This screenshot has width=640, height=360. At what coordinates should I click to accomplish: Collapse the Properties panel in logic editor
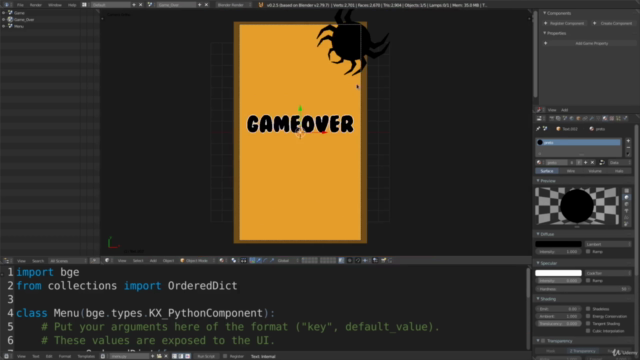click(x=544, y=33)
